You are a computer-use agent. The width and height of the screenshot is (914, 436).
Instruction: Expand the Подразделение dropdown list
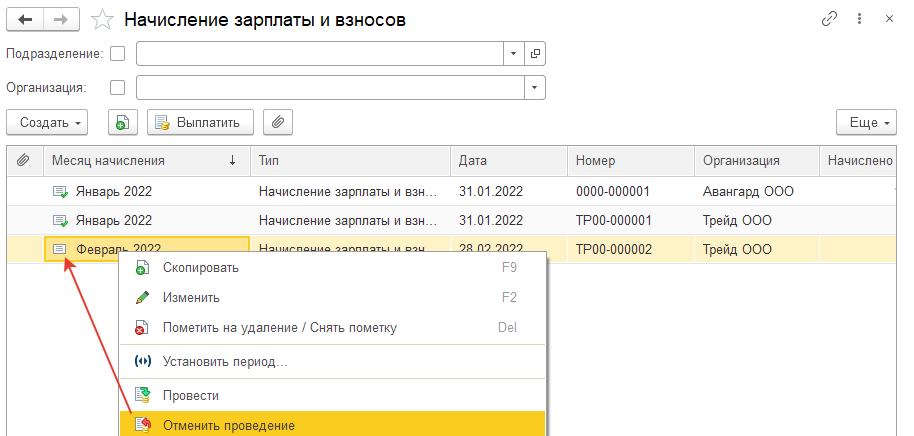tap(513, 54)
